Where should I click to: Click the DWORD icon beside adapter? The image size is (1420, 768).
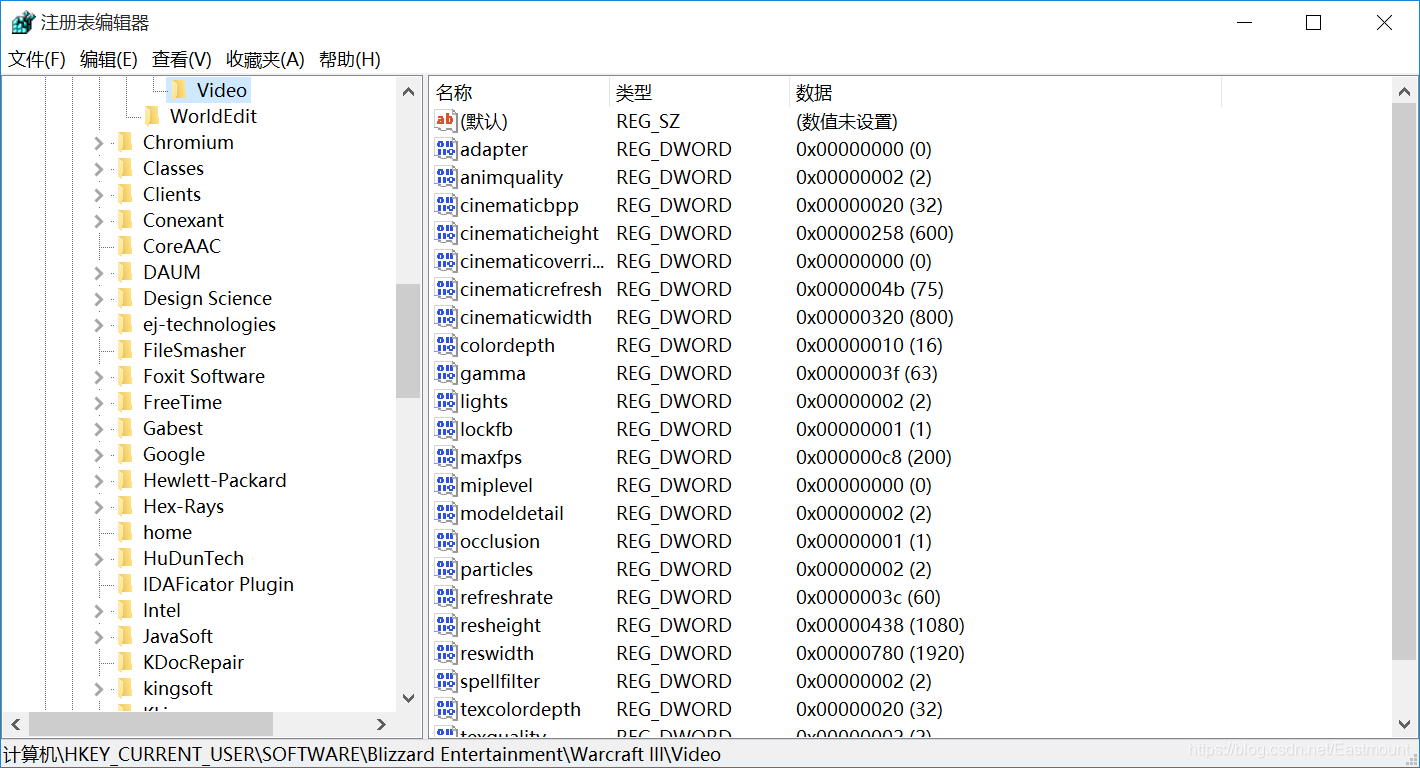(446, 149)
